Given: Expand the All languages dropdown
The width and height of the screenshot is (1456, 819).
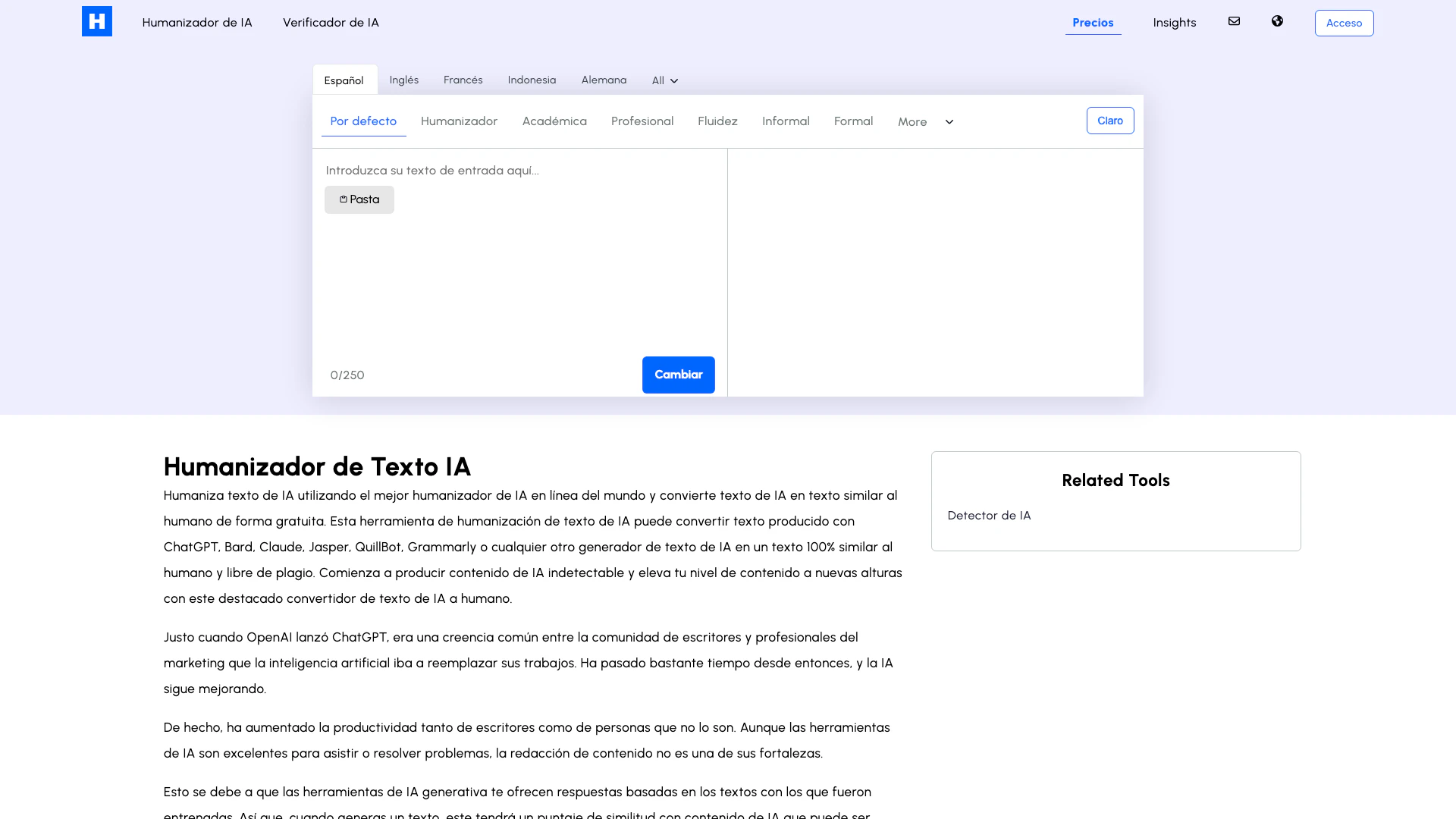Looking at the screenshot, I should tap(664, 80).
